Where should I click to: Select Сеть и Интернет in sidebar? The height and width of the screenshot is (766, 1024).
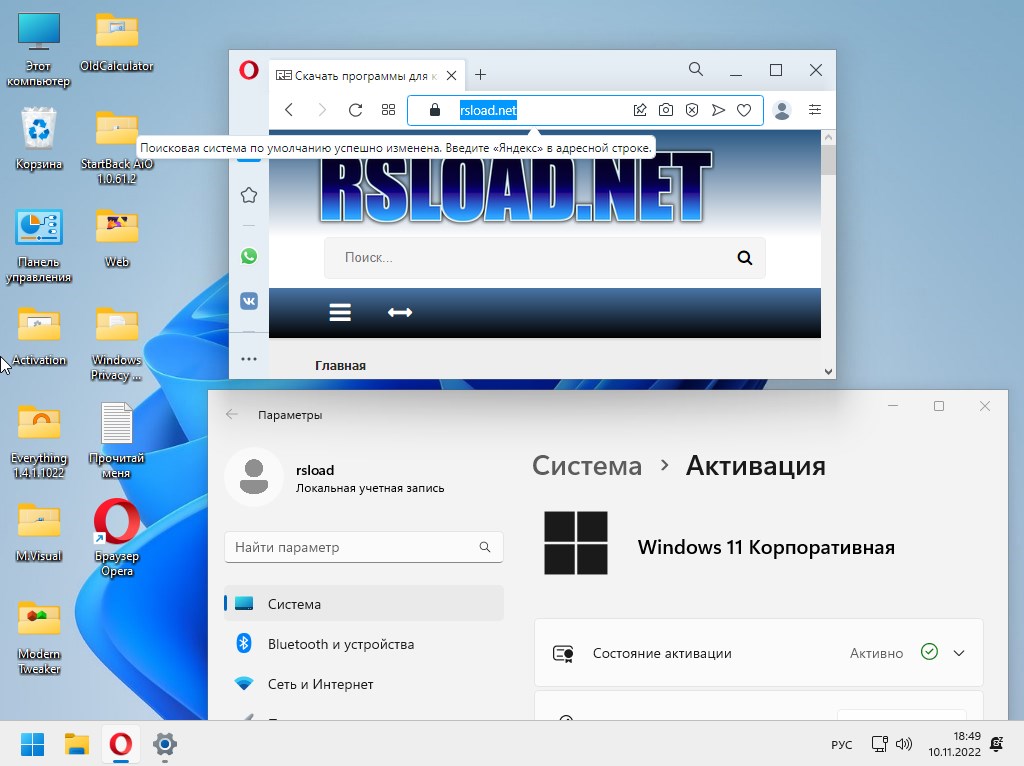pos(364,684)
